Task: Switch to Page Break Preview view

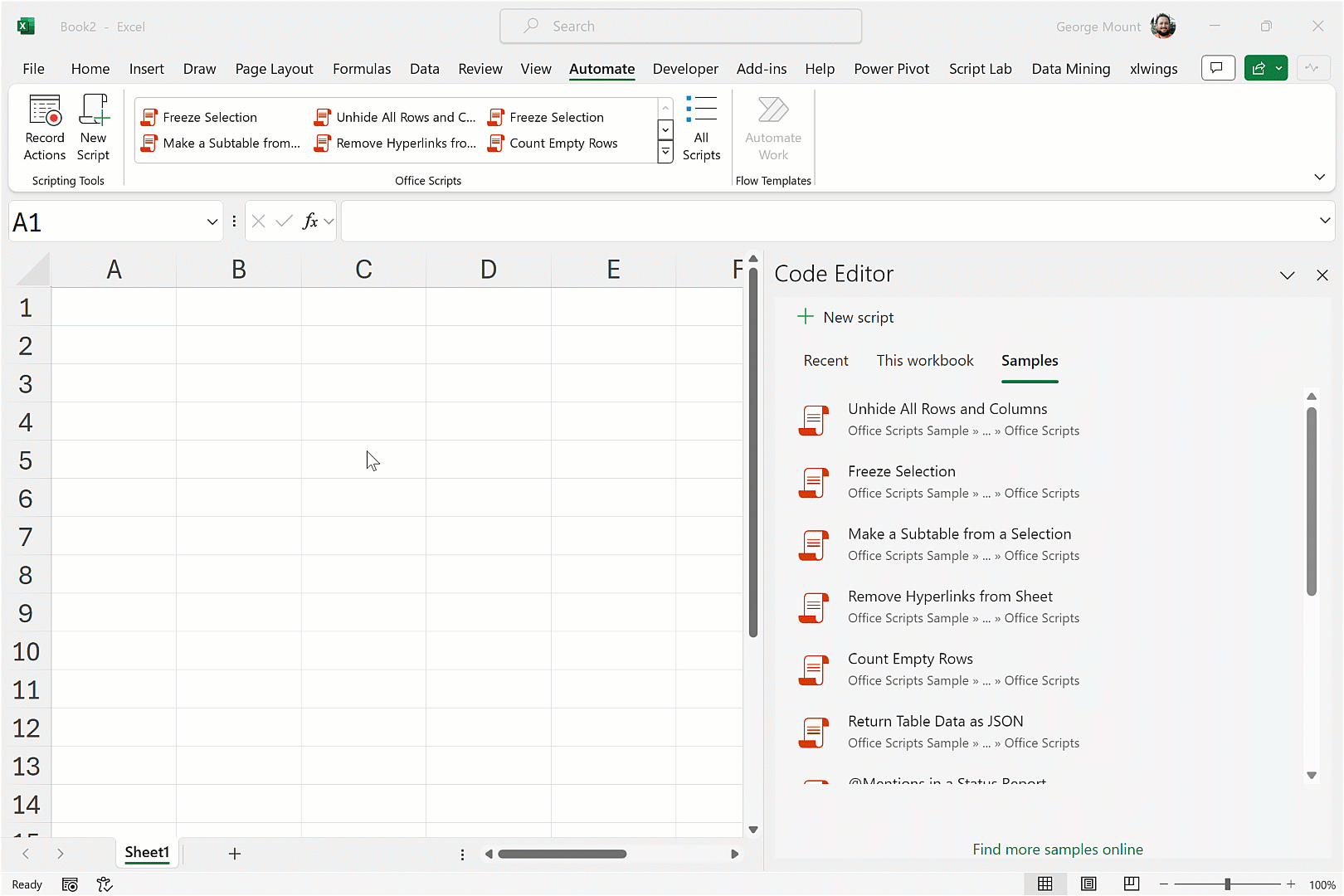Action: (x=1132, y=884)
